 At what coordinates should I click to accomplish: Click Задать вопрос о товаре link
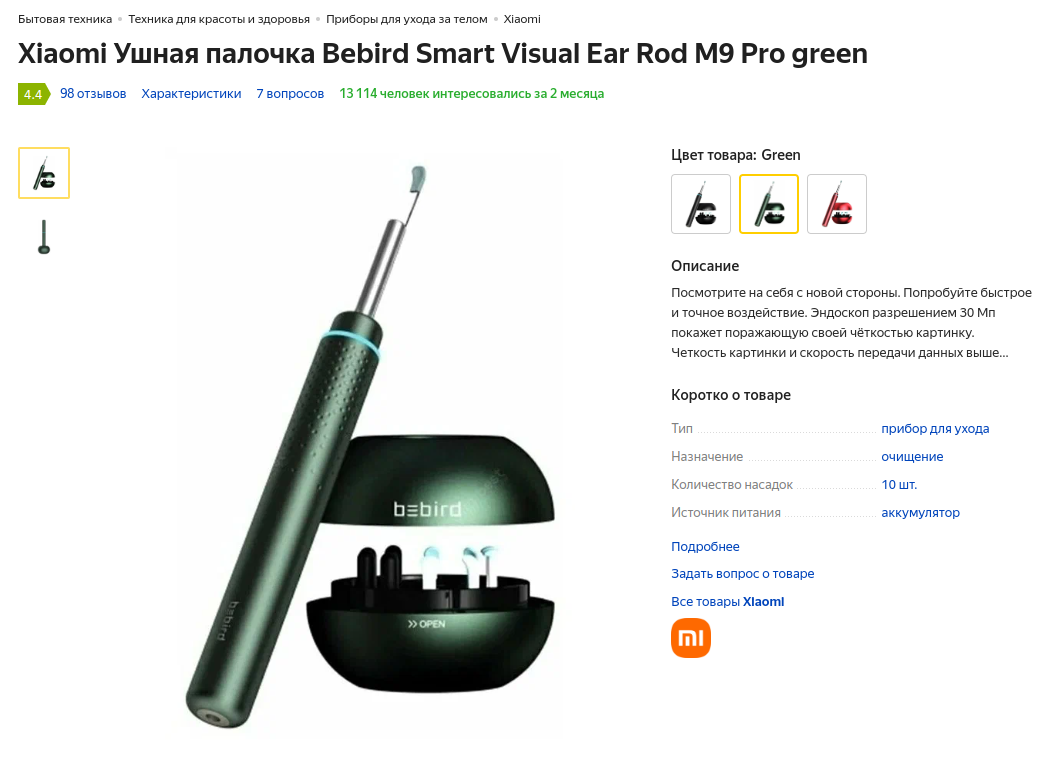coord(742,574)
